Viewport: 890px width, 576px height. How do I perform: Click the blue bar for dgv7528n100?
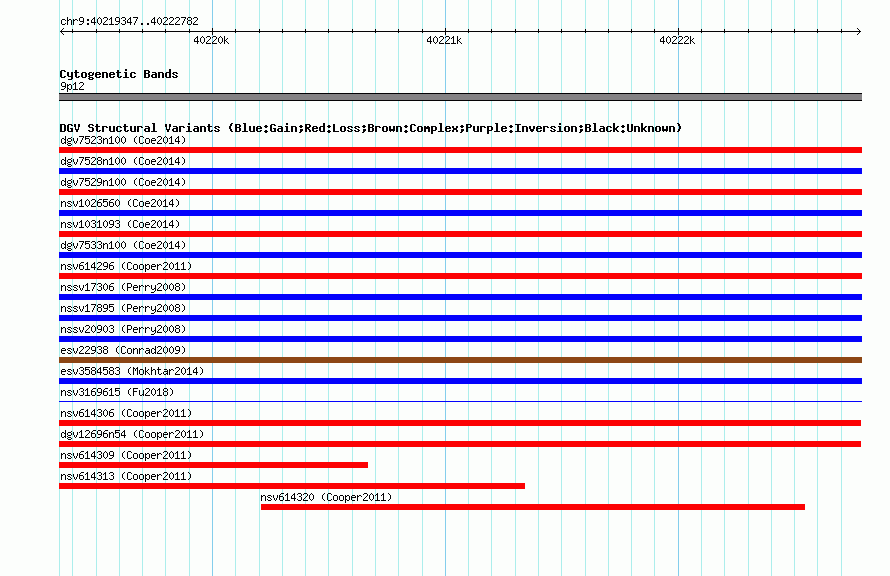pos(460,171)
